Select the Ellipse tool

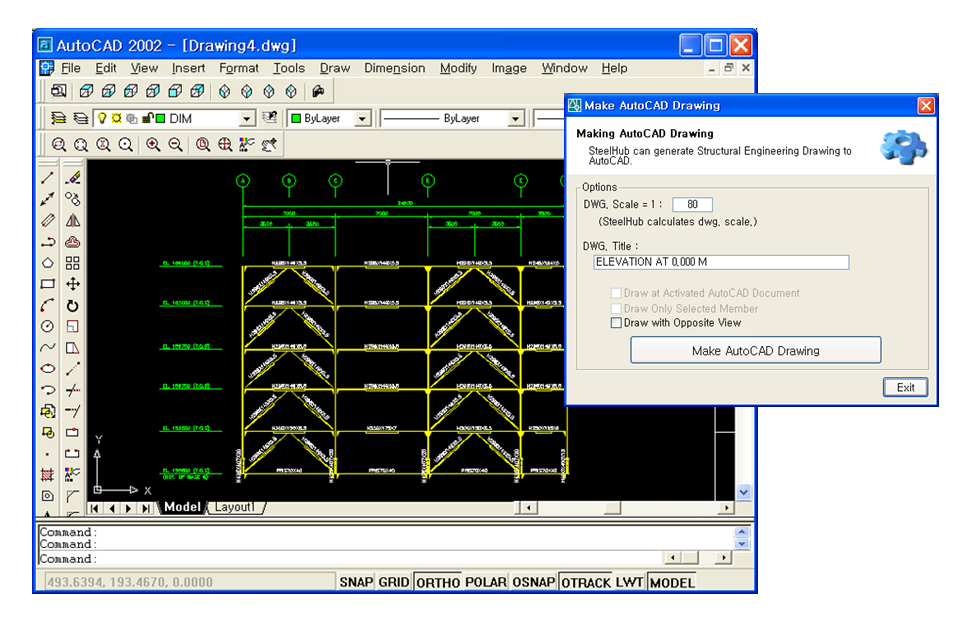pos(48,369)
